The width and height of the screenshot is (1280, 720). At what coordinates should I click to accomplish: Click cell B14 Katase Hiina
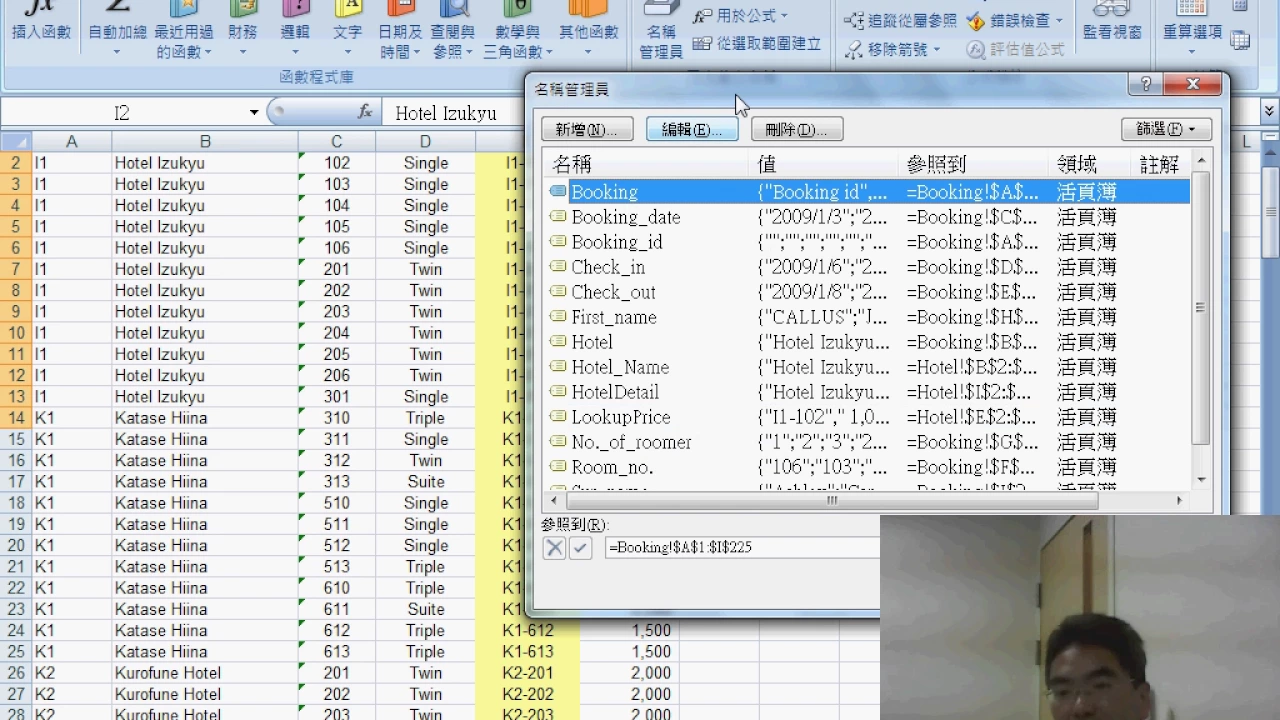205,418
